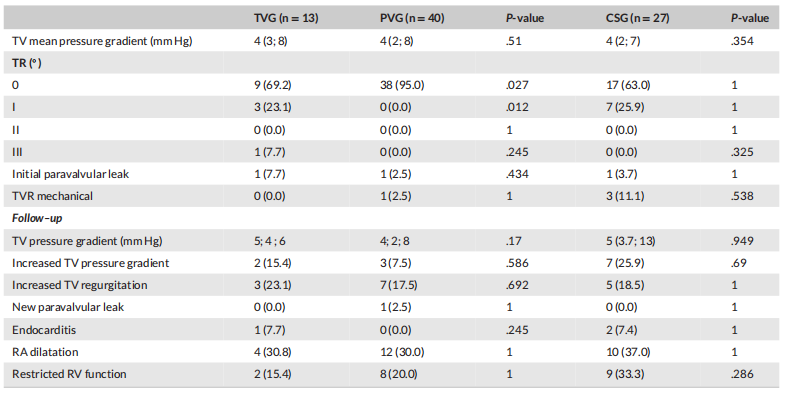Viewport: 785px width, 393px height.
Task: Click the TVR mechanical row label
Action: tap(53, 196)
